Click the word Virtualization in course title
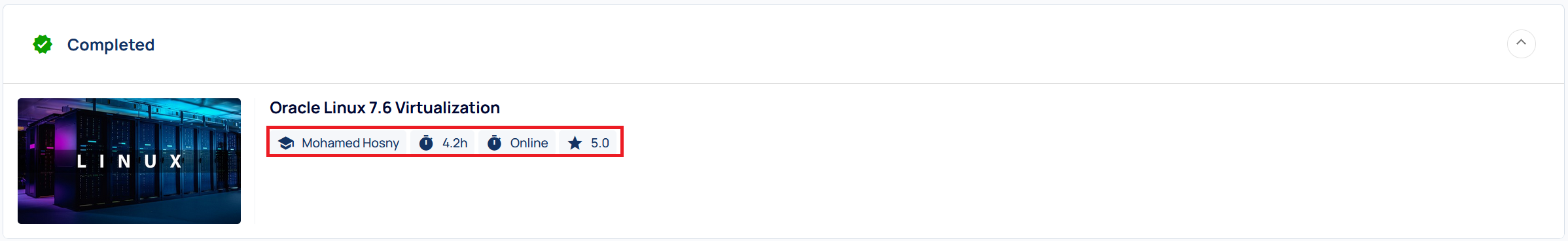The image size is (1568, 241). 448,108
